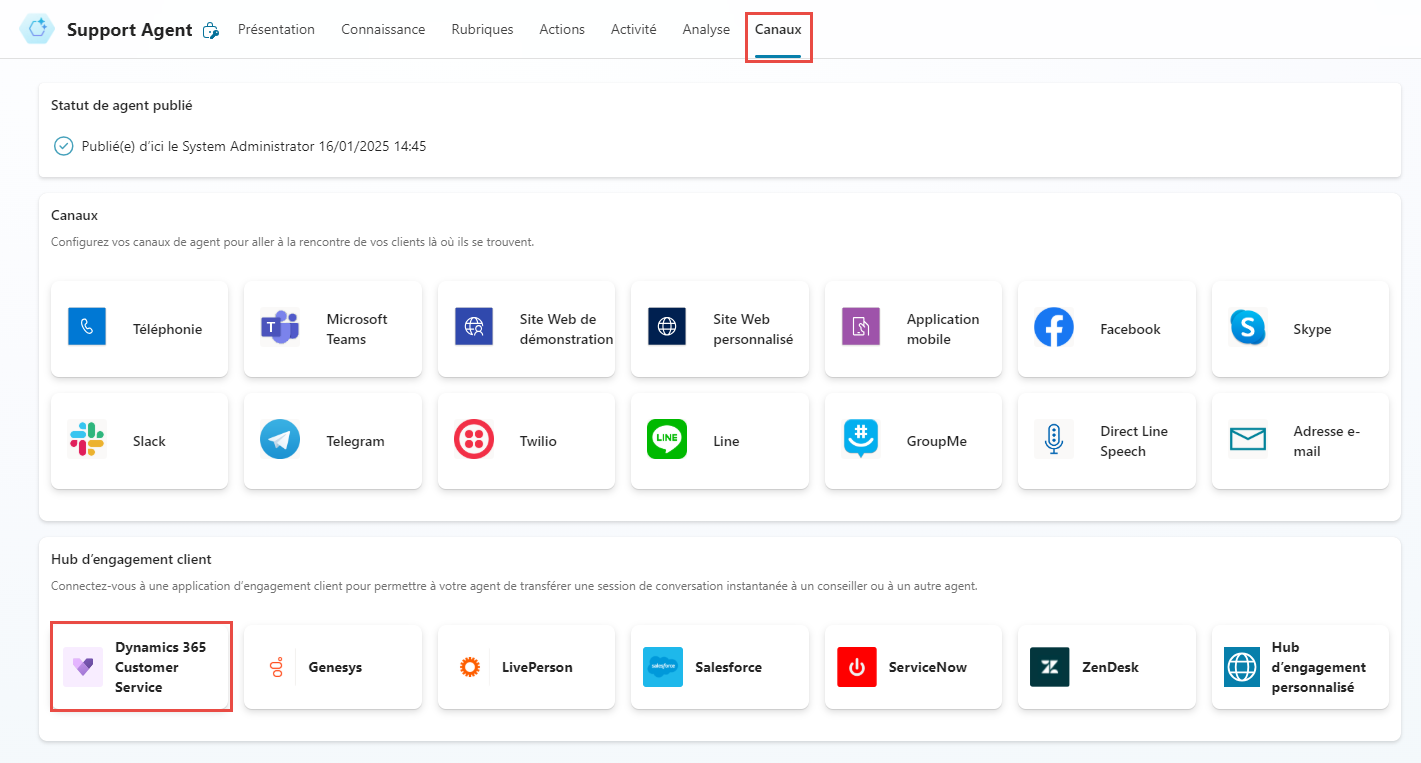Click the ZenDesk logo icon
This screenshot has width=1421, height=763.
point(1050,667)
